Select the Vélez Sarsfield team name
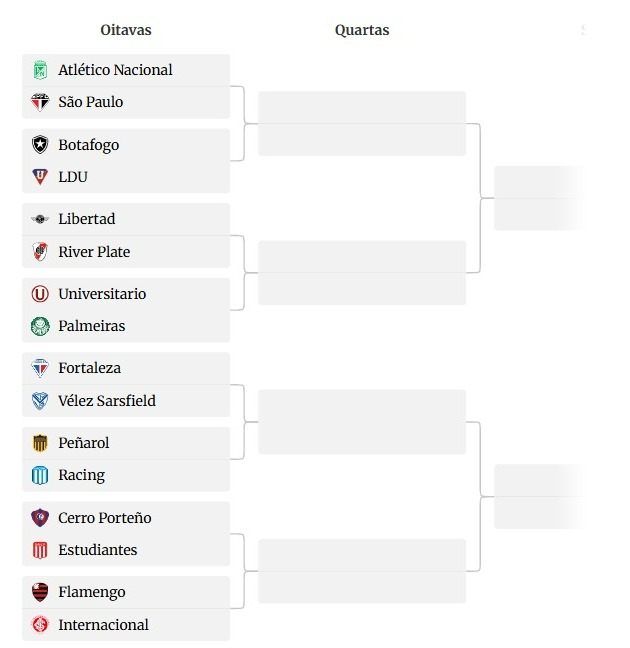Image resolution: width=630 pixels, height=648 pixels. coord(107,401)
